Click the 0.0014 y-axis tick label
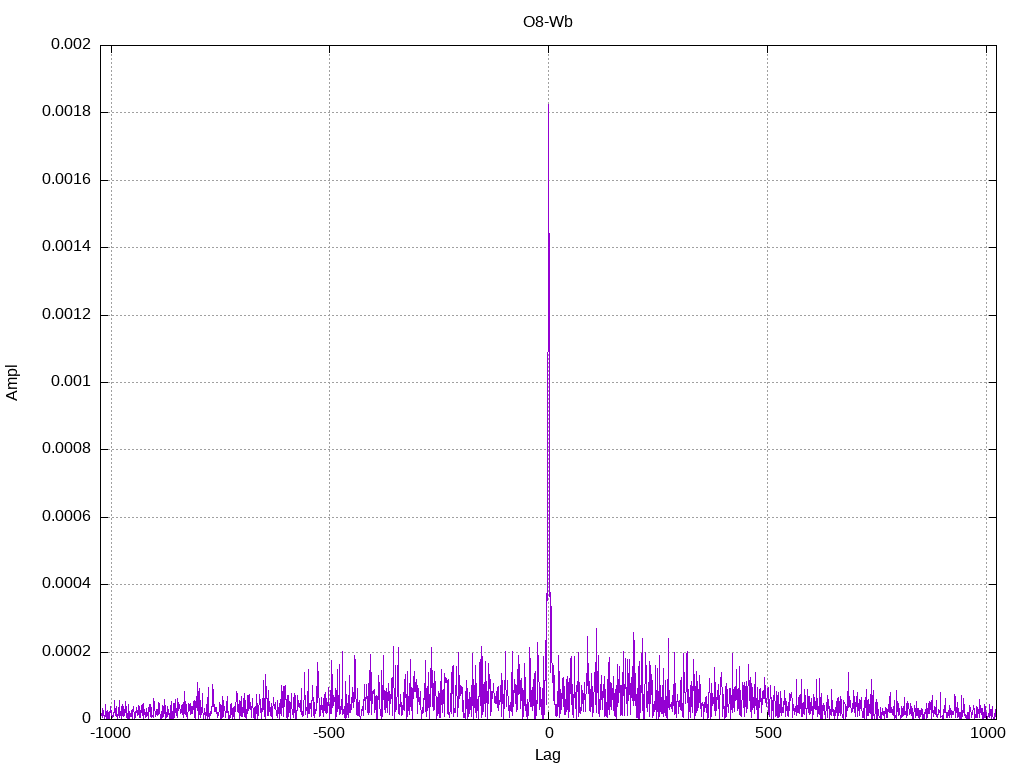Image resolution: width=1024 pixels, height=768 pixels. tap(66, 247)
